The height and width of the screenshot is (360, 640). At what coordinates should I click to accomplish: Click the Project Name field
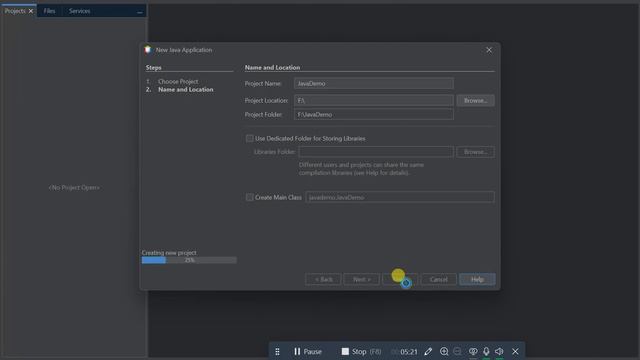pyautogui.click(x=373, y=84)
